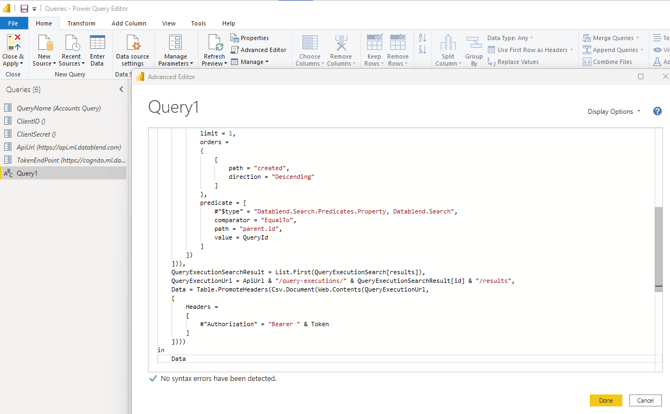Click the "Authorization" header line in code
670x414 pixels.
264,324
